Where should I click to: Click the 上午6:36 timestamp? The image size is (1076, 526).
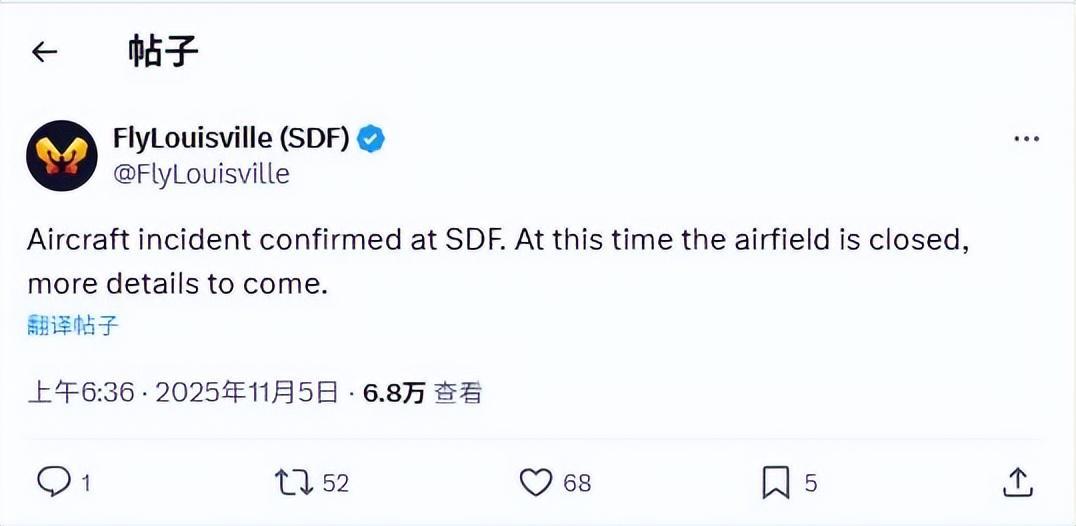coord(80,393)
